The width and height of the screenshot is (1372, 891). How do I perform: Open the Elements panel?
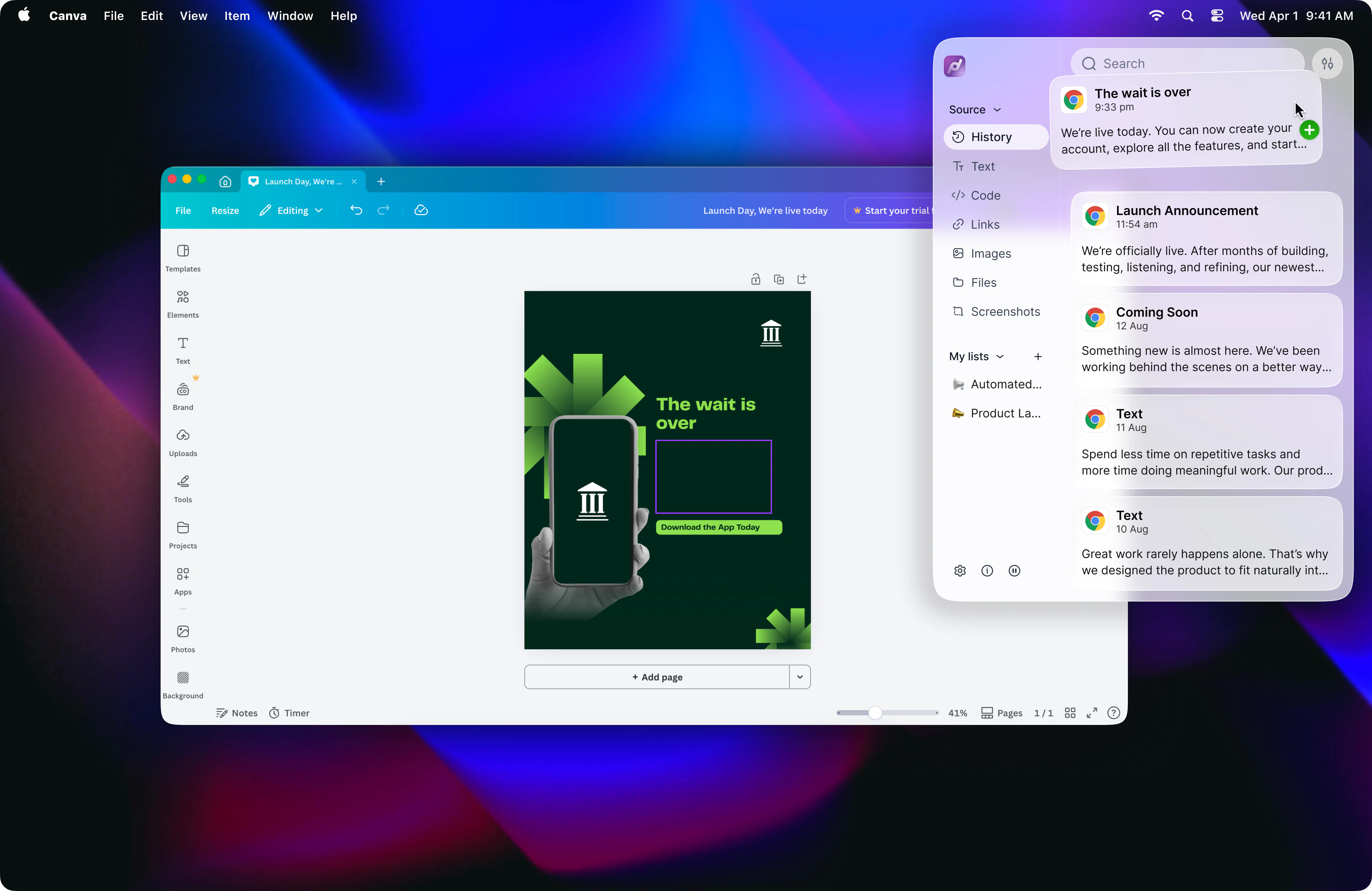tap(183, 304)
